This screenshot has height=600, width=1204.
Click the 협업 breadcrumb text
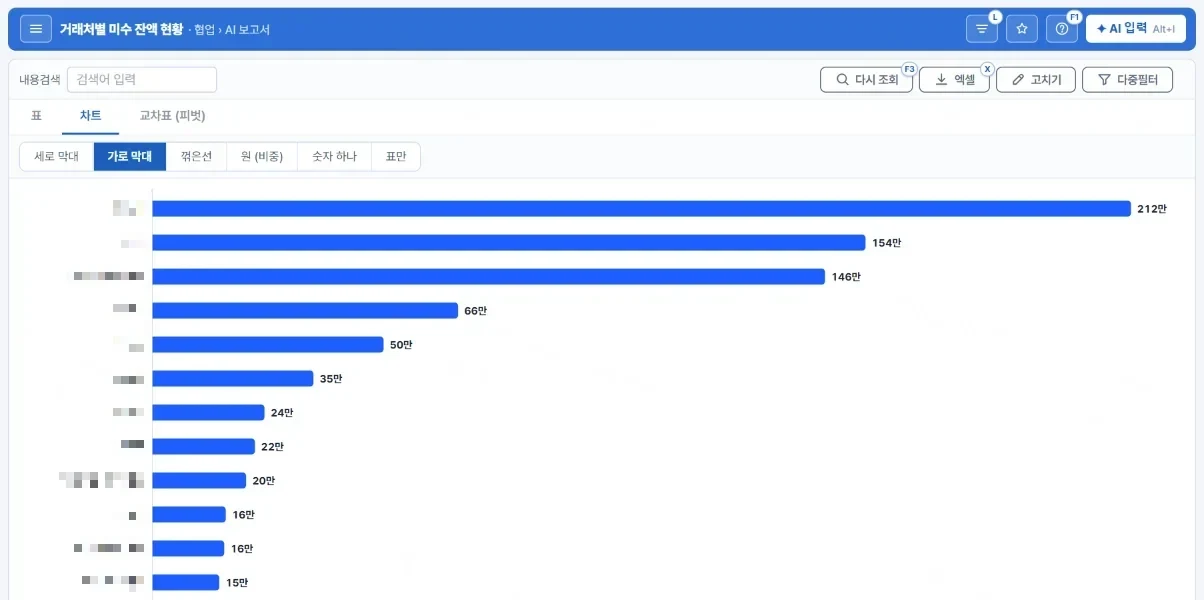pyautogui.click(x=204, y=30)
